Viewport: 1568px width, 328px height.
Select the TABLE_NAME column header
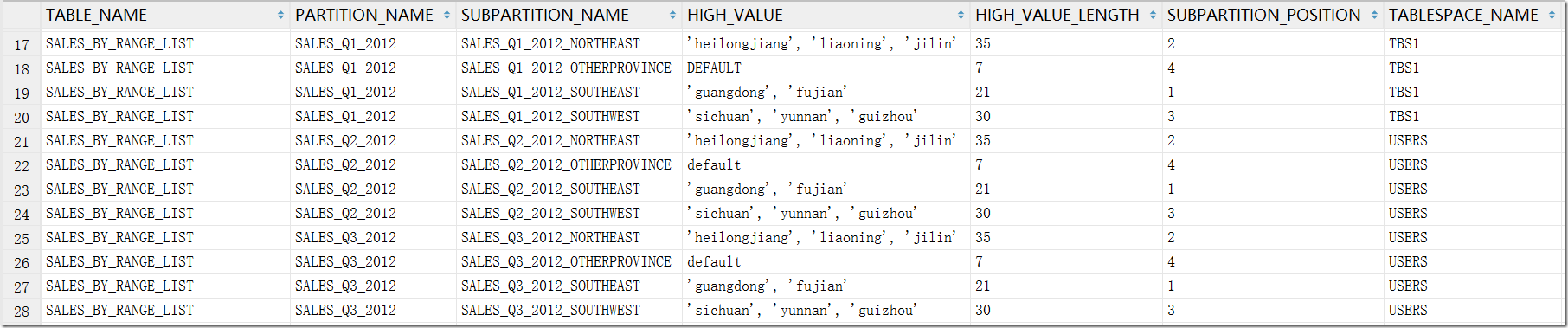point(96,16)
